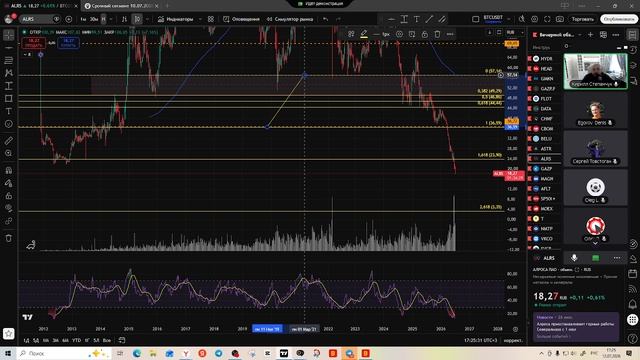This screenshot has height=360, width=640.
Task: Lock the selected drawing
Action: (x=424, y=34)
